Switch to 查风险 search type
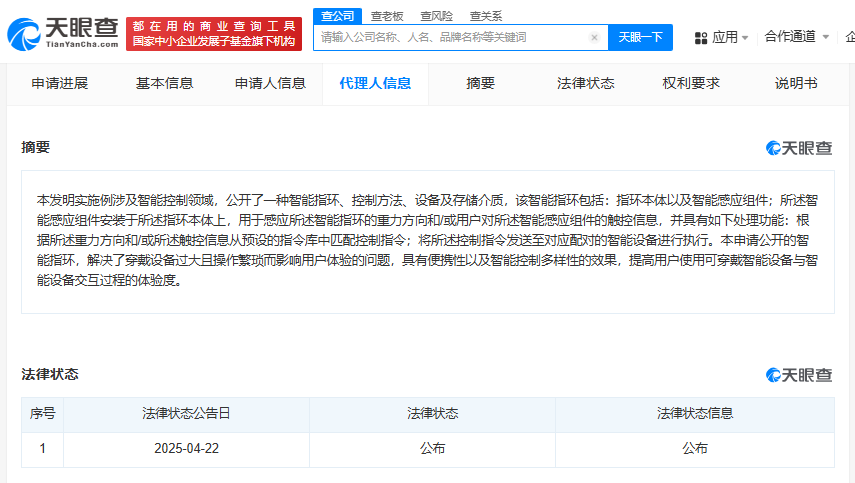This screenshot has height=483, width=855. tap(437, 15)
